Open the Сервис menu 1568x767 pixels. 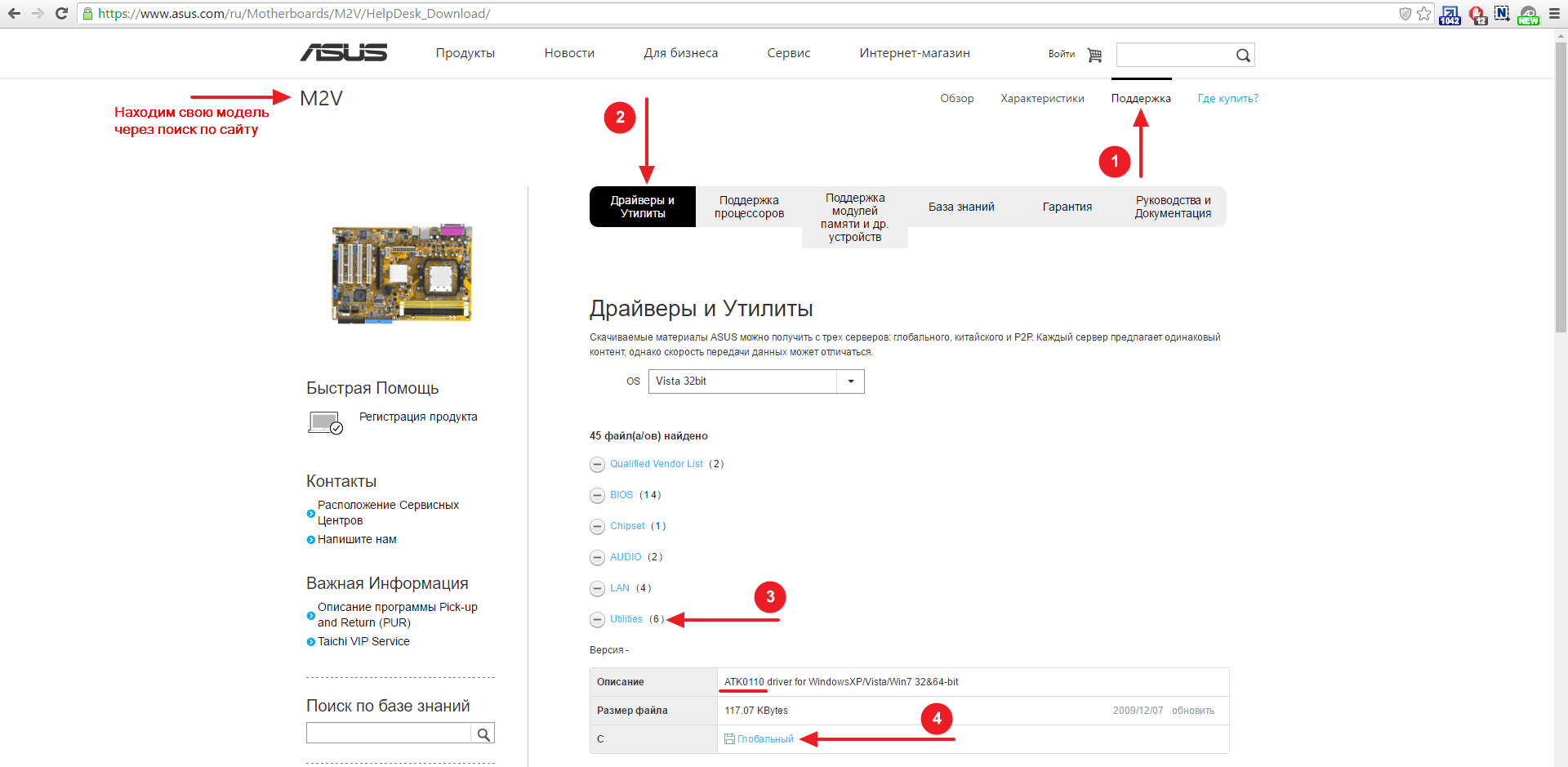click(x=789, y=53)
